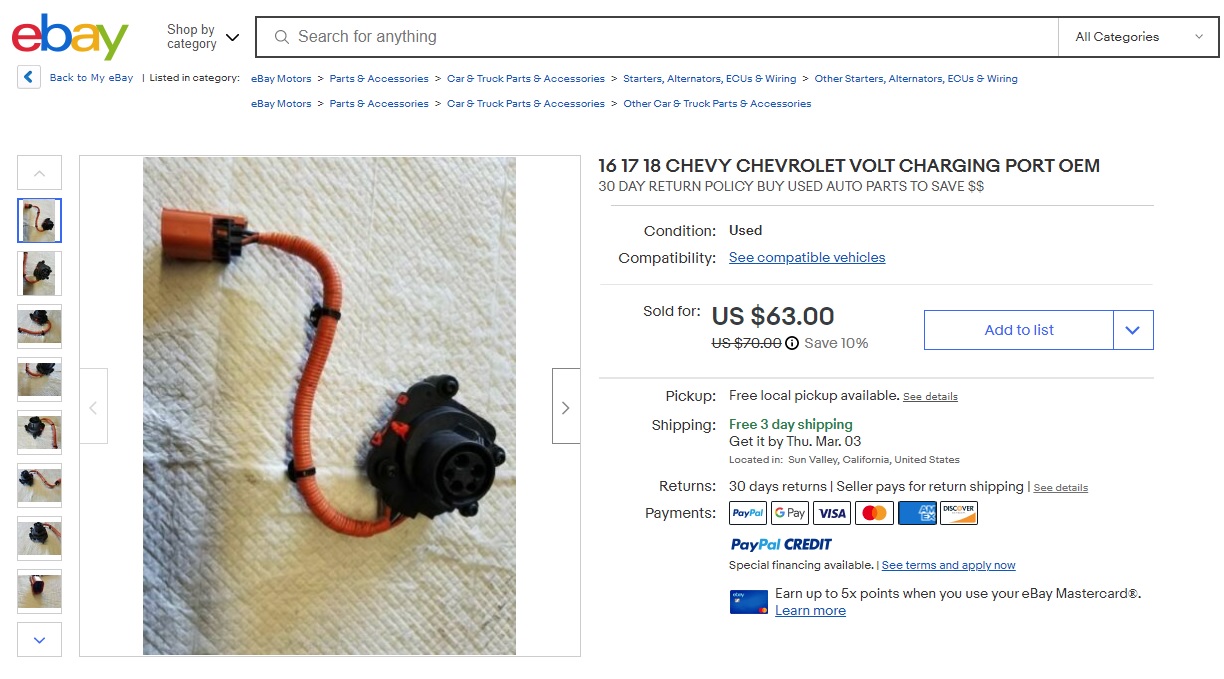Click the Add to list button
1224x679 pixels.
tap(1019, 330)
